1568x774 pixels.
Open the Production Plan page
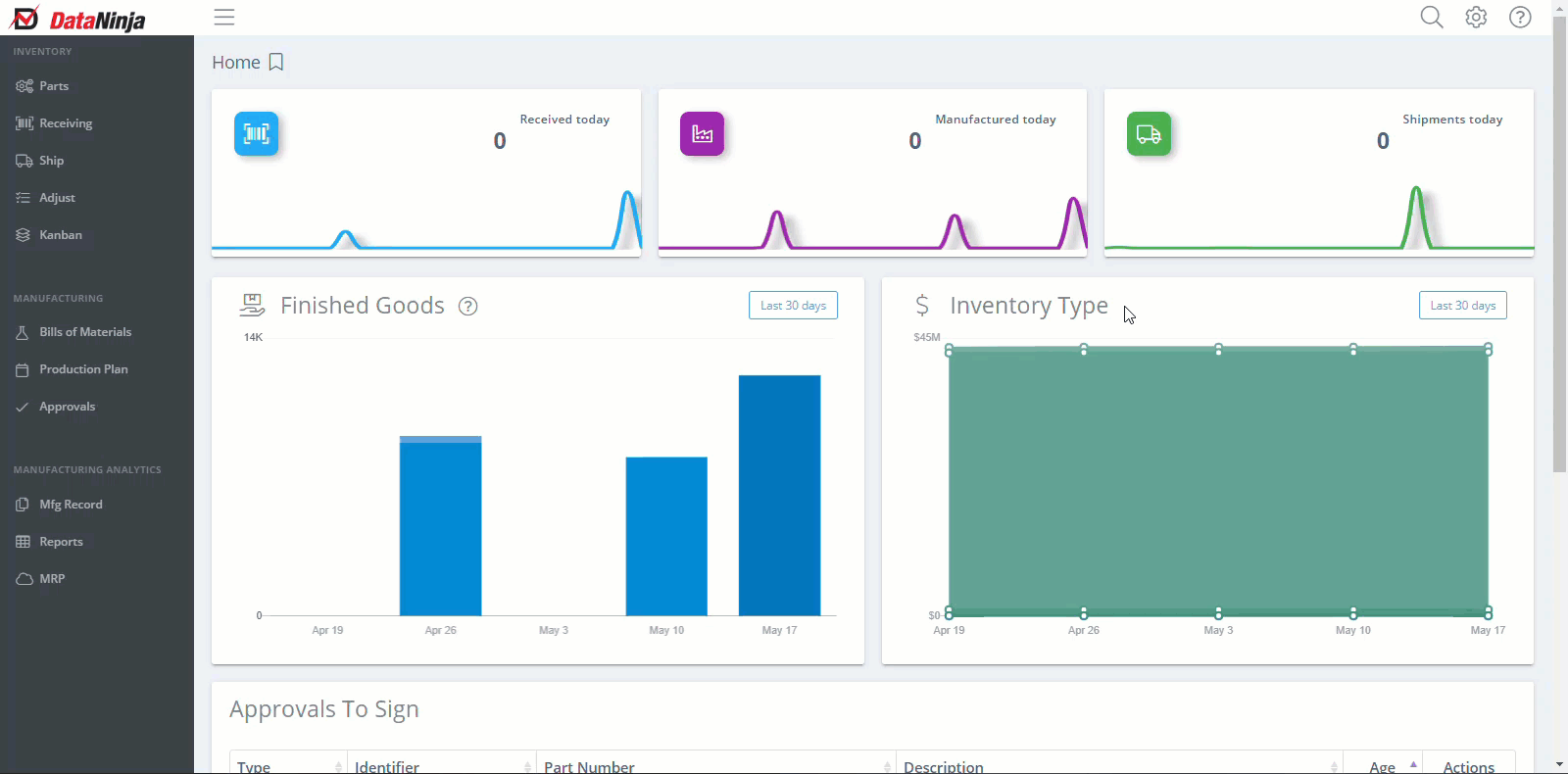[x=83, y=369]
